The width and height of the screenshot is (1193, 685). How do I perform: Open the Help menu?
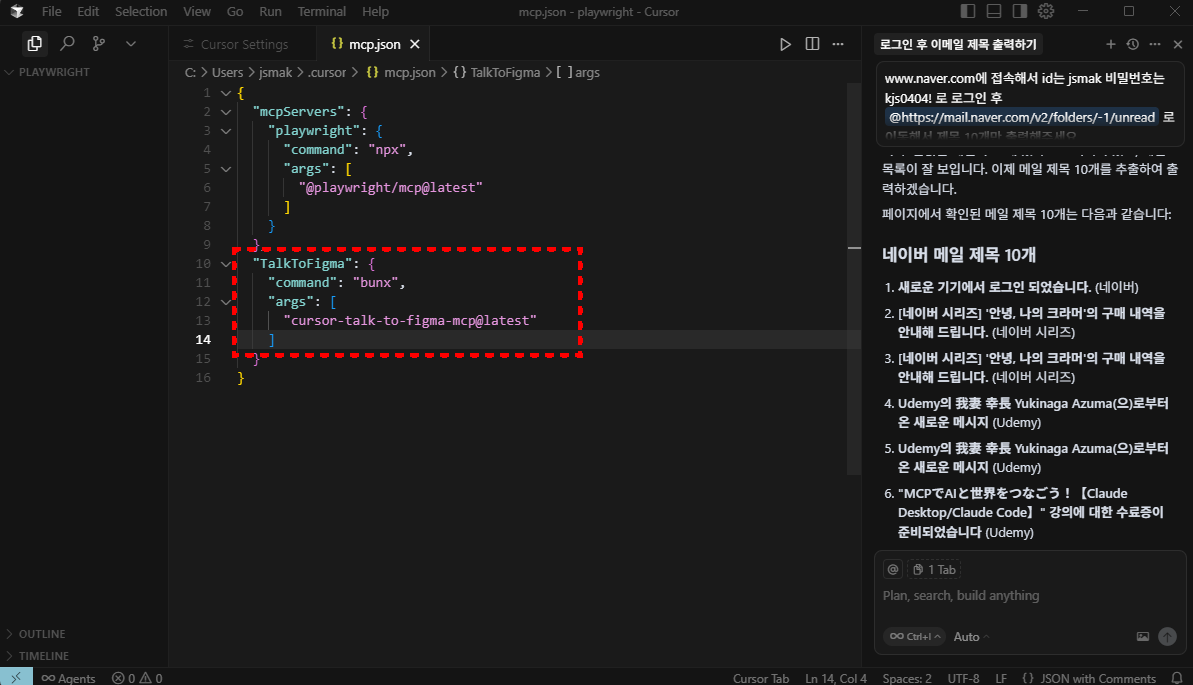[x=375, y=11]
